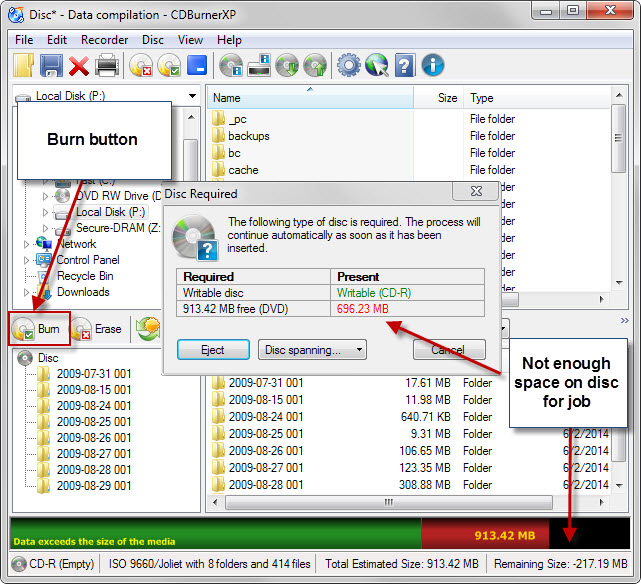Click the refresh icon beside the Erase button
Image resolution: width=641 pixels, height=584 pixels.
(x=148, y=329)
